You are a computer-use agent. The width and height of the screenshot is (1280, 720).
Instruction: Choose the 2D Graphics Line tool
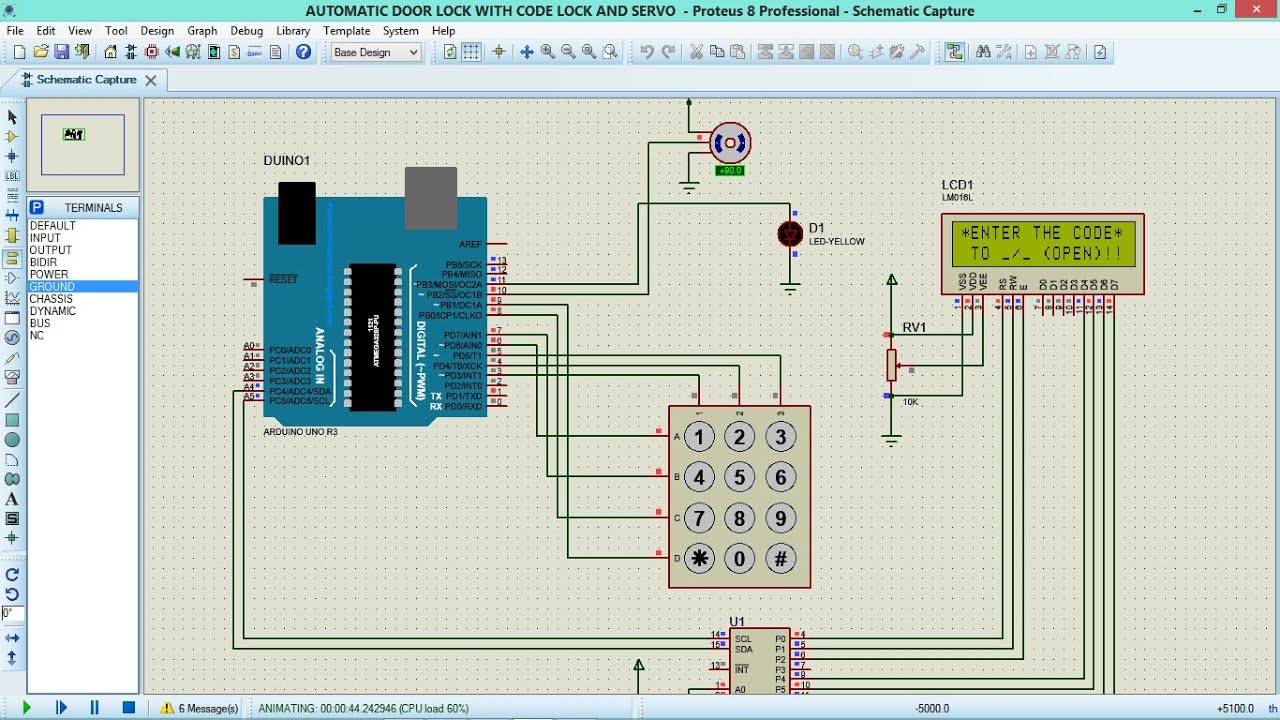pos(12,400)
